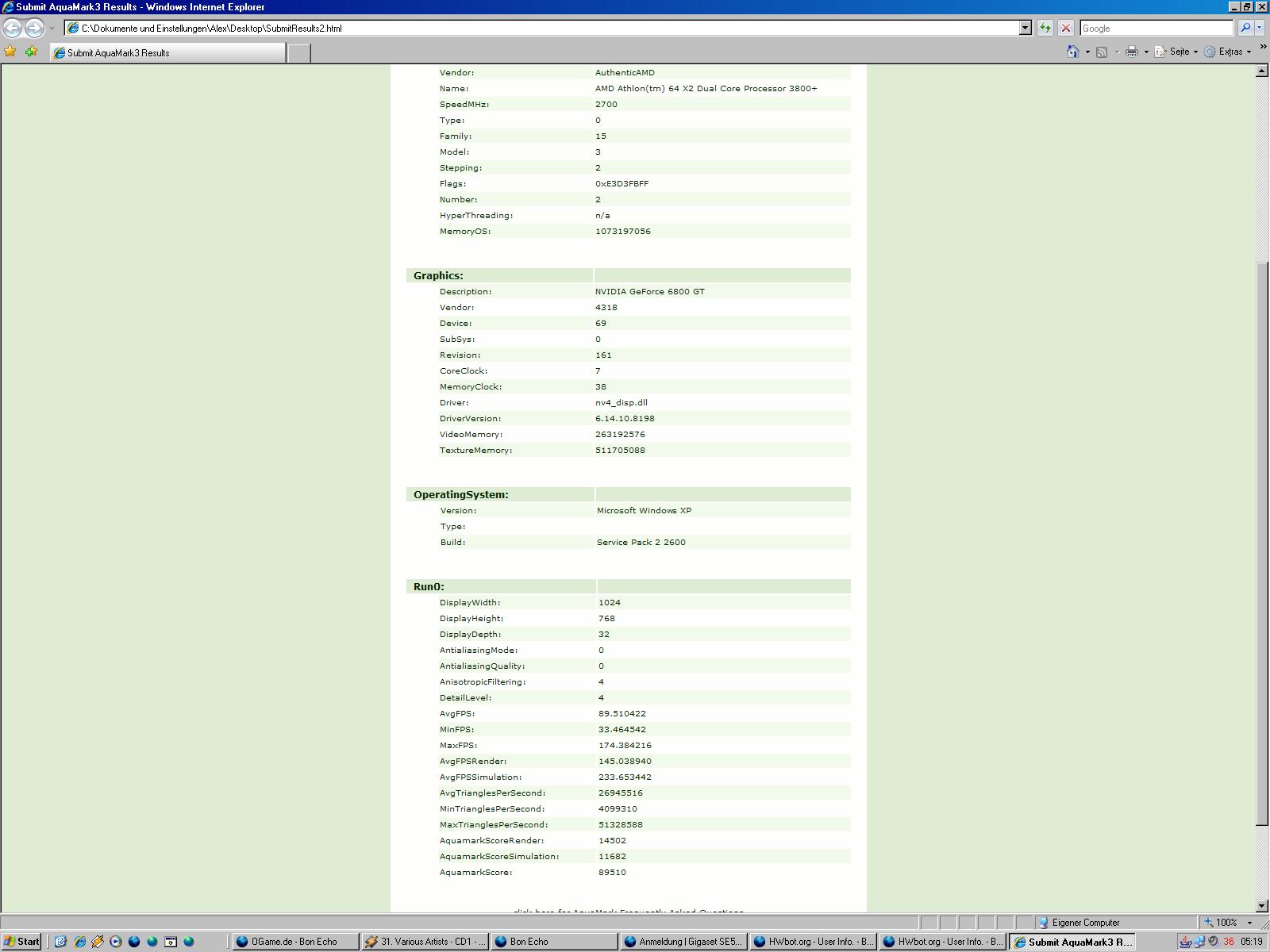Click the Print printer icon
This screenshot has height=952, width=1270.
coord(1132,52)
